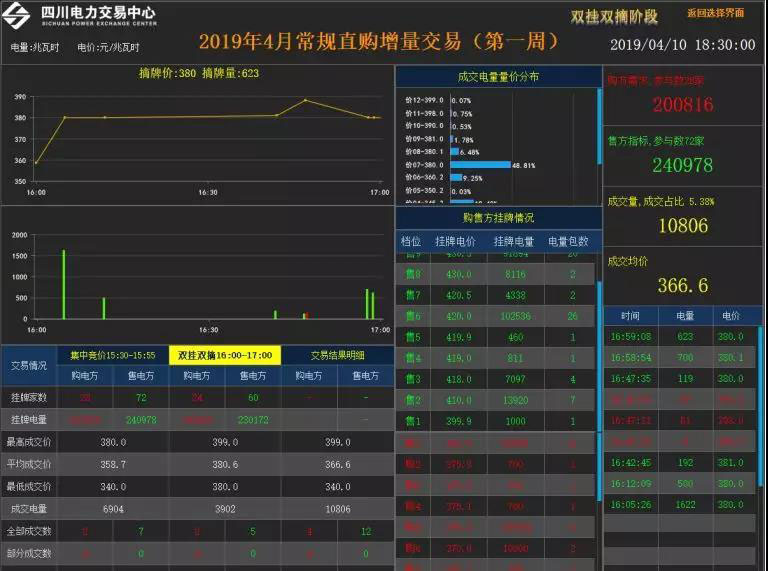Image resolution: width=768 pixels, height=571 pixels.
Task: Click the 时间 column header in trade list
Action: 630,315
